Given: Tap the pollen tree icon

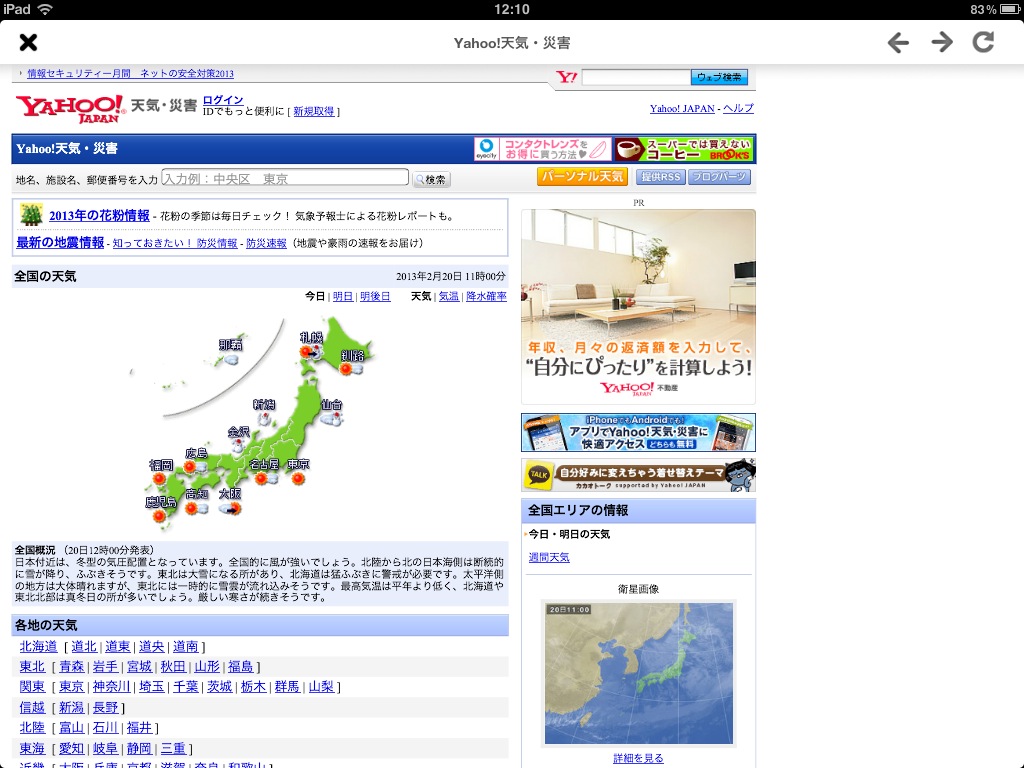Looking at the screenshot, I should [x=31, y=215].
